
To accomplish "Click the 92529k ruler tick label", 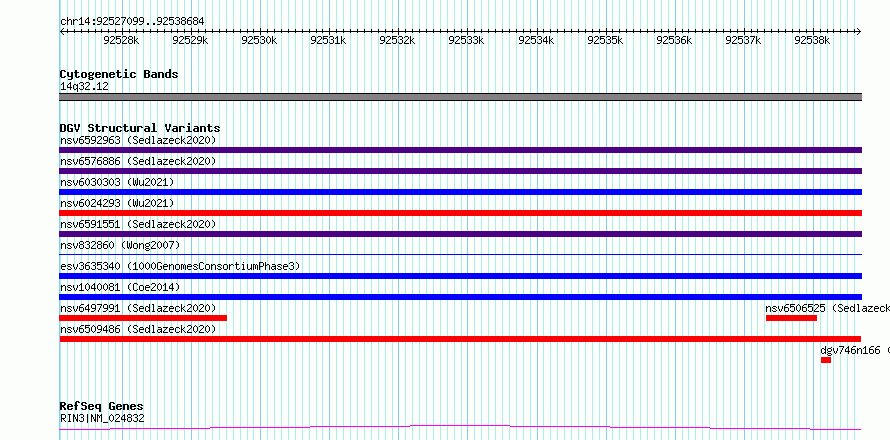I will (x=190, y=40).
